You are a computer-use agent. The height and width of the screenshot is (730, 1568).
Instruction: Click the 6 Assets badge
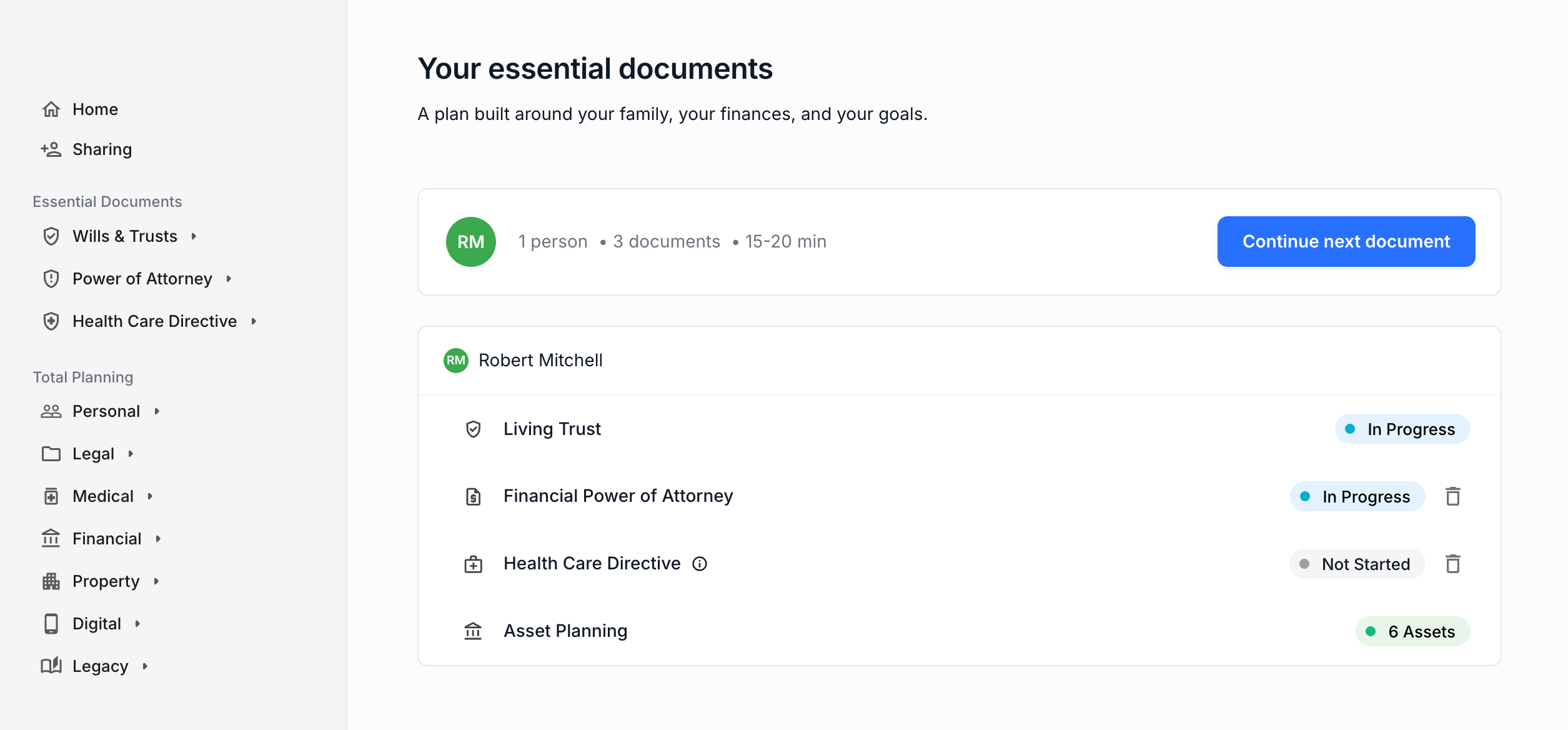coord(1412,632)
